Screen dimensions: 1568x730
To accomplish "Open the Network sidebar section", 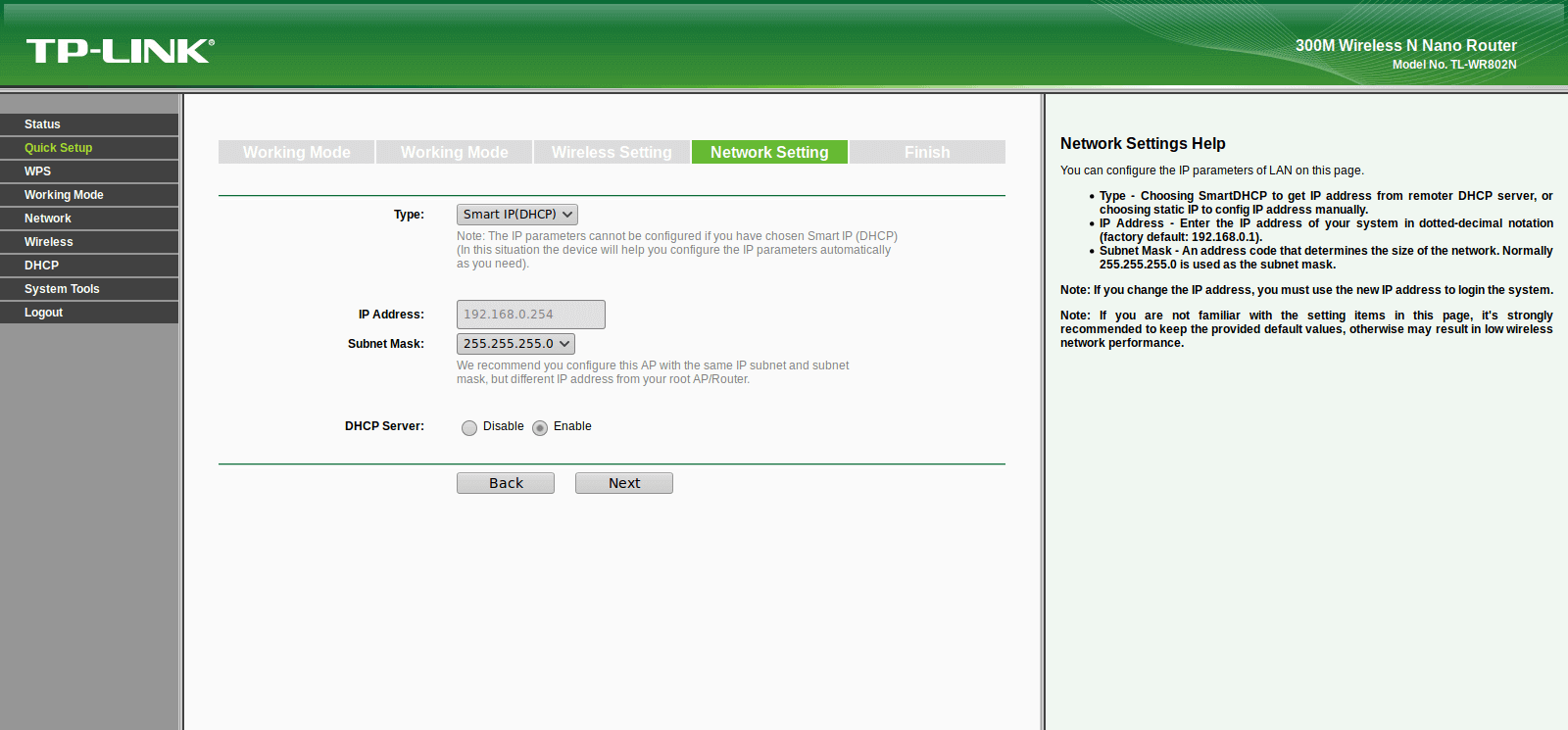I will tap(89, 219).
